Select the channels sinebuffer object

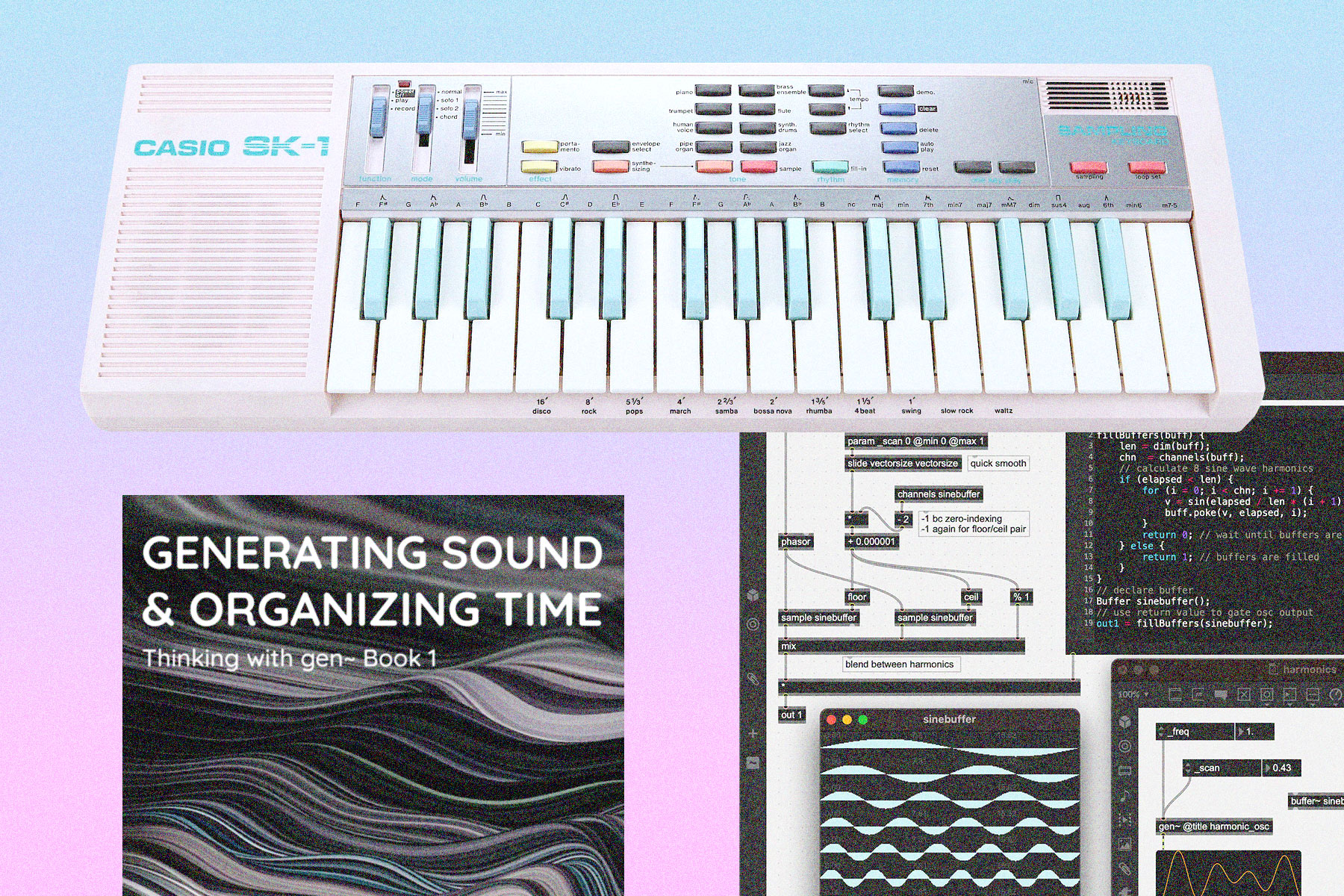point(939,494)
